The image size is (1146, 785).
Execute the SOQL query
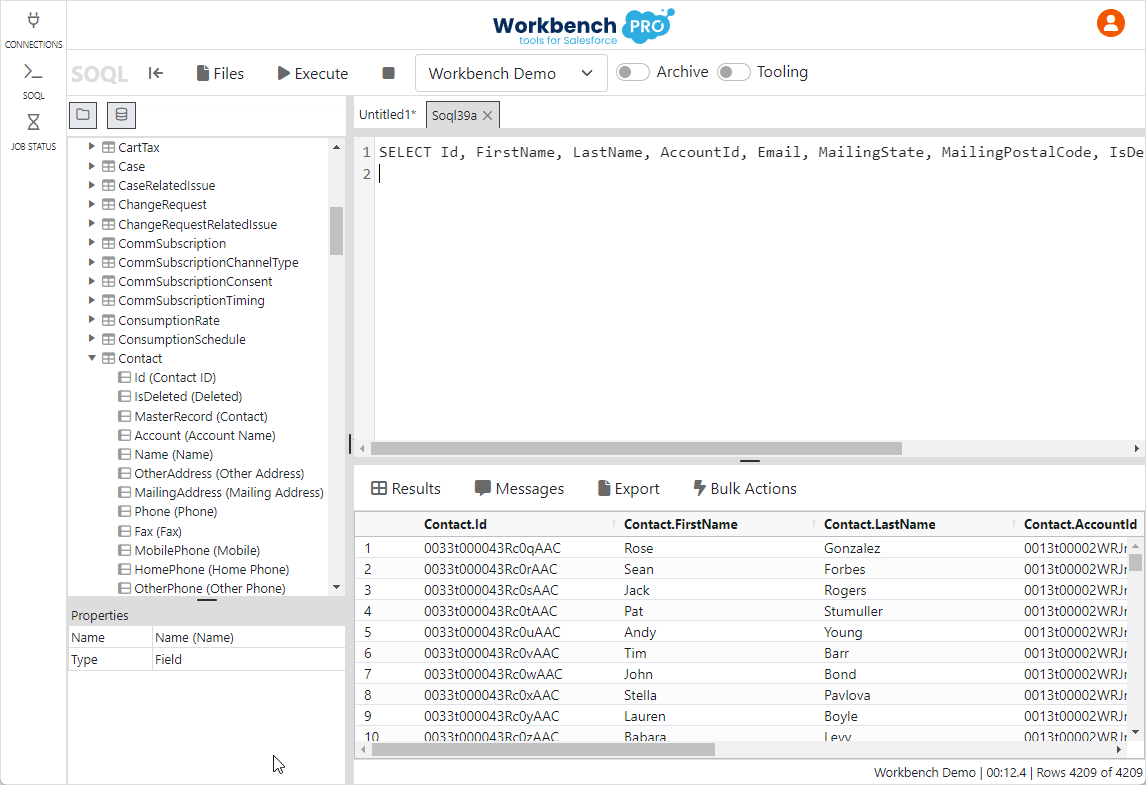(313, 73)
